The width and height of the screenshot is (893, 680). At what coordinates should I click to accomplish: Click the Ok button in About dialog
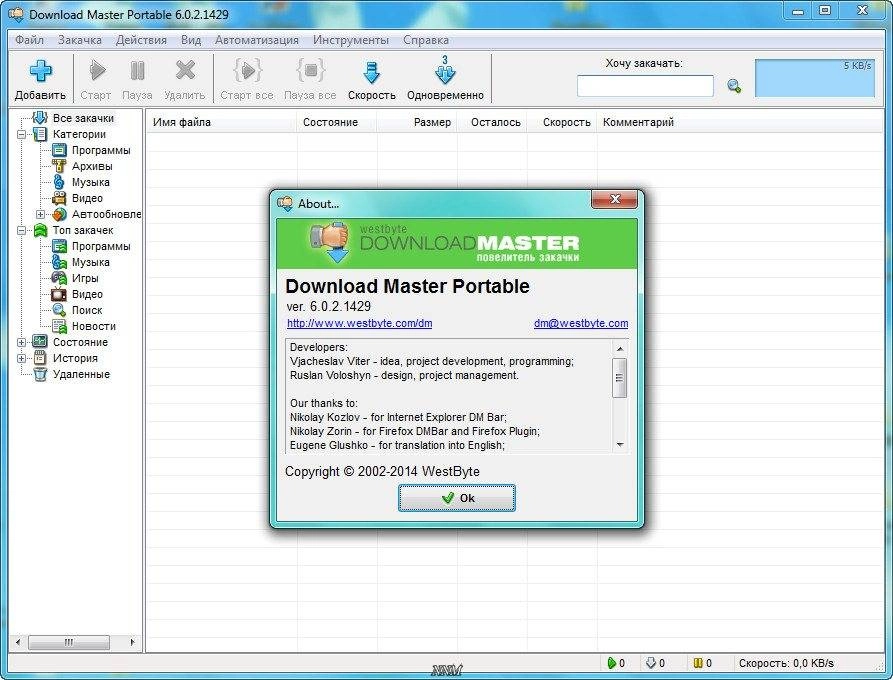point(457,498)
